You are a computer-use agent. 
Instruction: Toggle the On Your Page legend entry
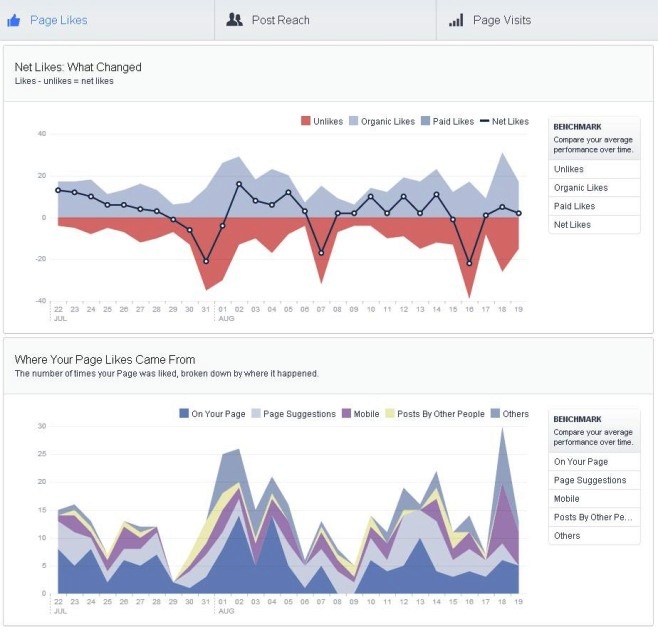pyautogui.click(x=211, y=414)
